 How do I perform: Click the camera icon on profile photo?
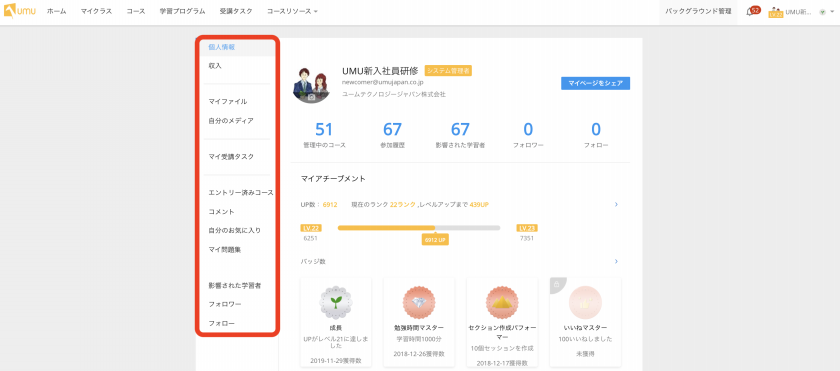pos(311,97)
